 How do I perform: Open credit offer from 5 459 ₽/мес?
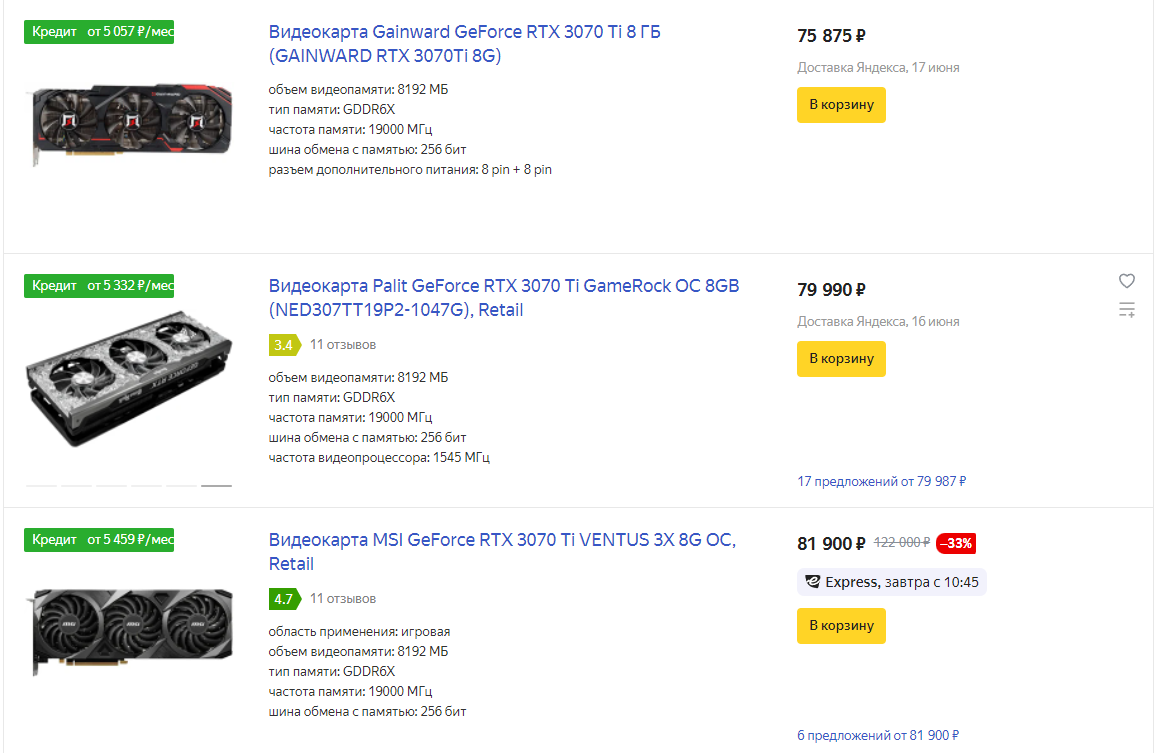pos(99,540)
